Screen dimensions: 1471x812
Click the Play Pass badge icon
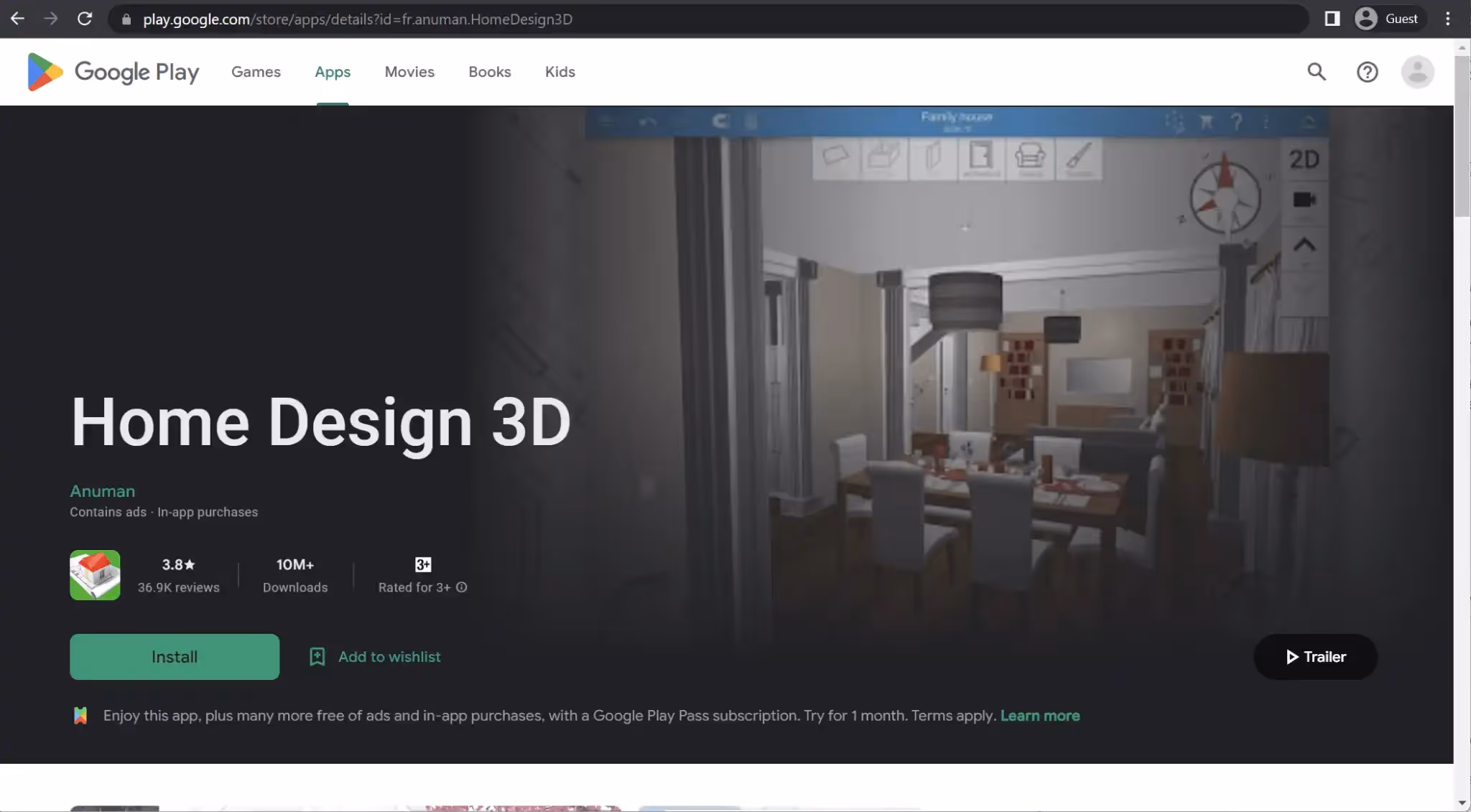coord(80,715)
